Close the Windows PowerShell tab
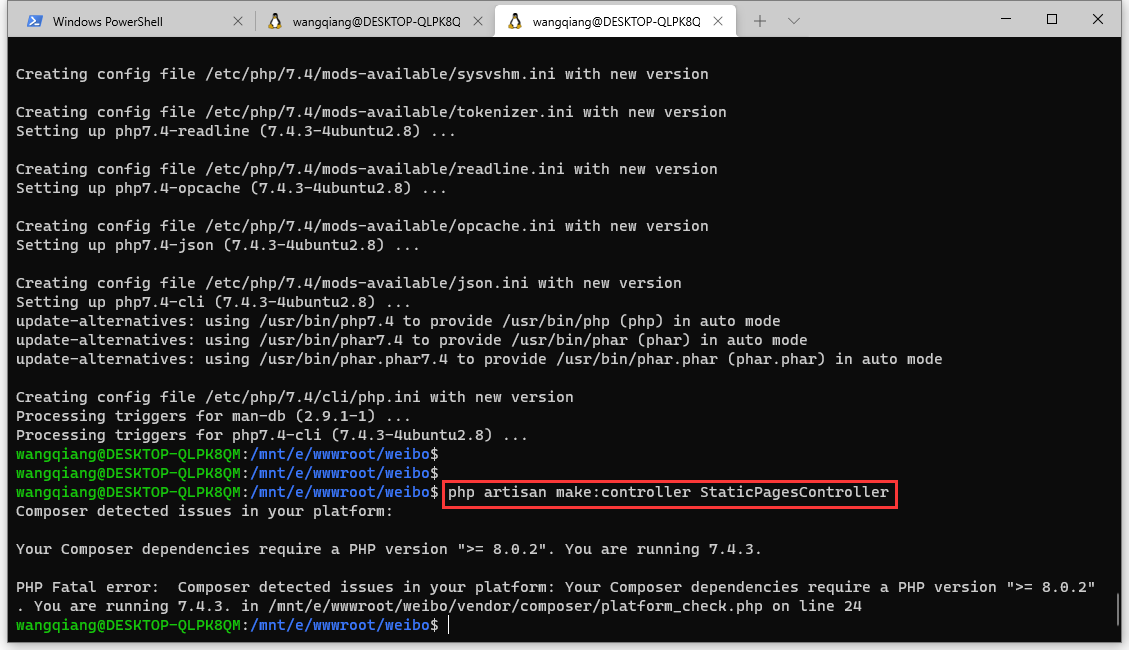 pyautogui.click(x=237, y=21)
